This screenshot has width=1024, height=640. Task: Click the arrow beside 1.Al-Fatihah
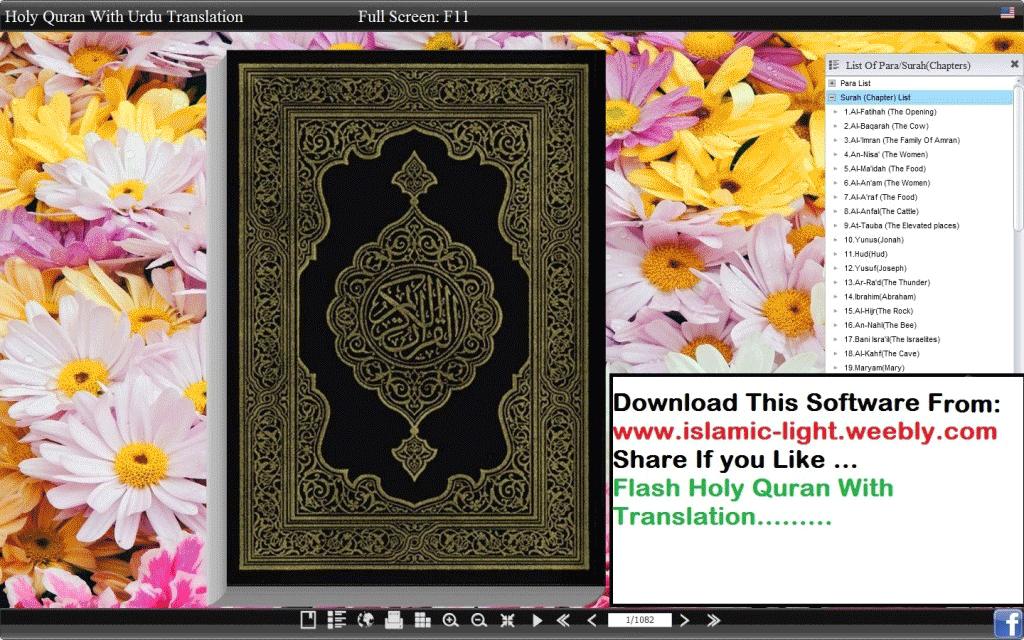[x=836, y=112]
